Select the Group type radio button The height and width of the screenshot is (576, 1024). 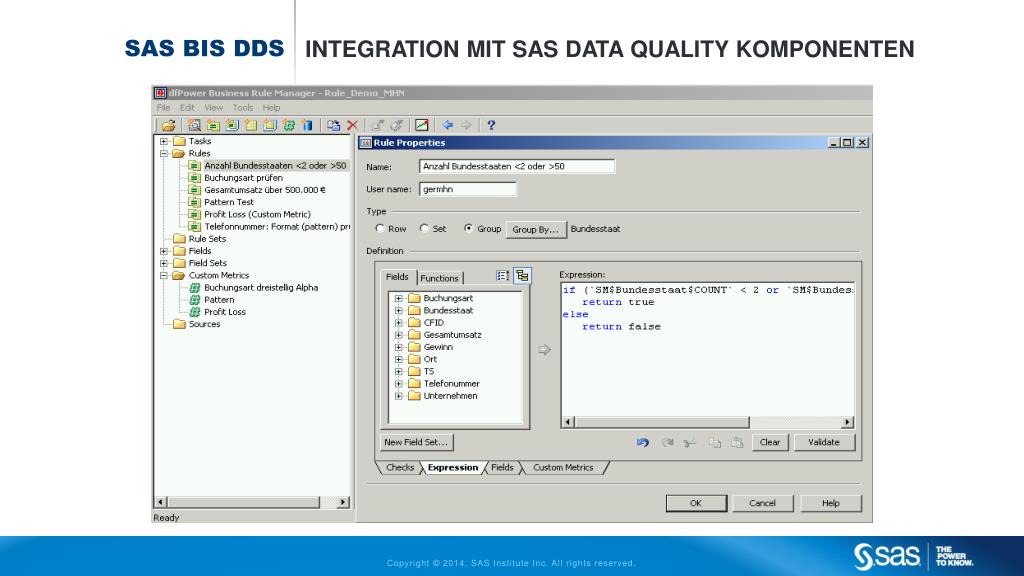pyautogui.click(x=468, y=229)
